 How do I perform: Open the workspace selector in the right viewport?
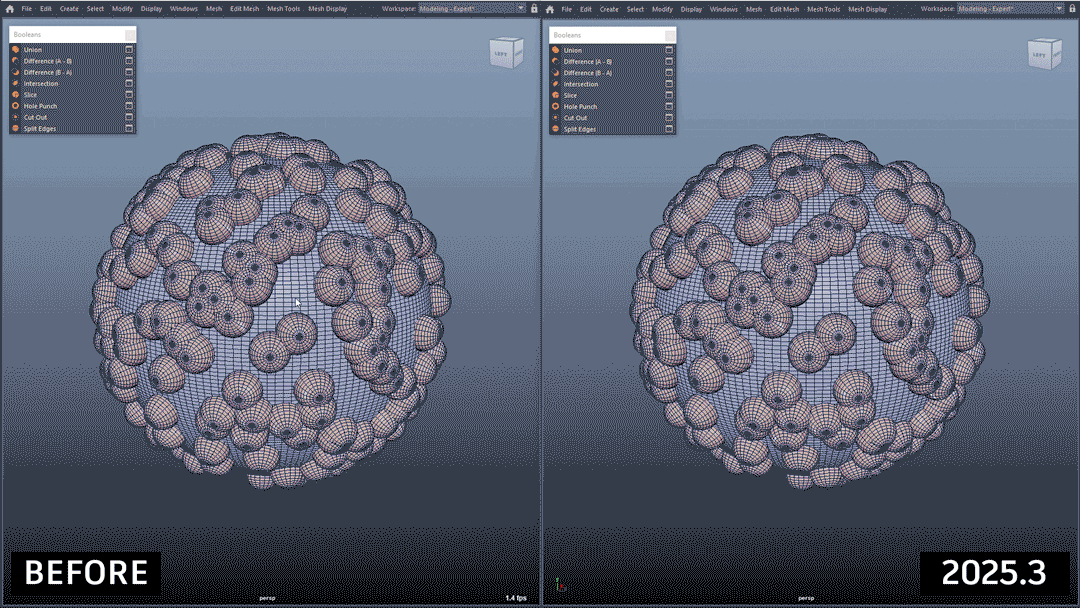click(x=1010, y=9)
